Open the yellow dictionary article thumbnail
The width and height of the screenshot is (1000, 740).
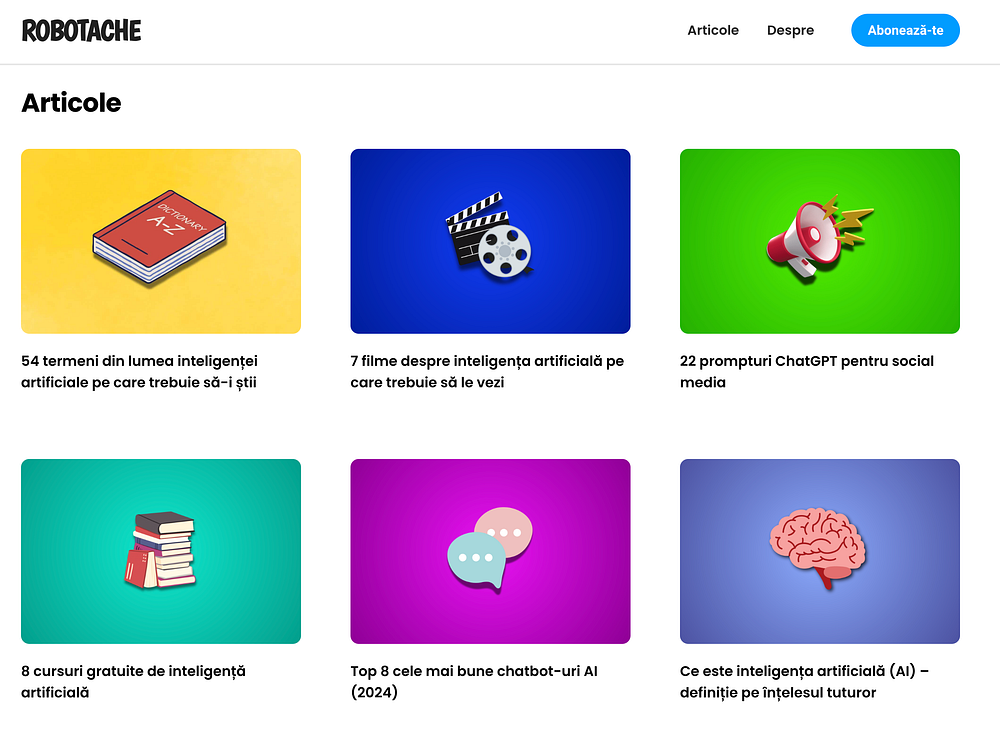(161, 241)
